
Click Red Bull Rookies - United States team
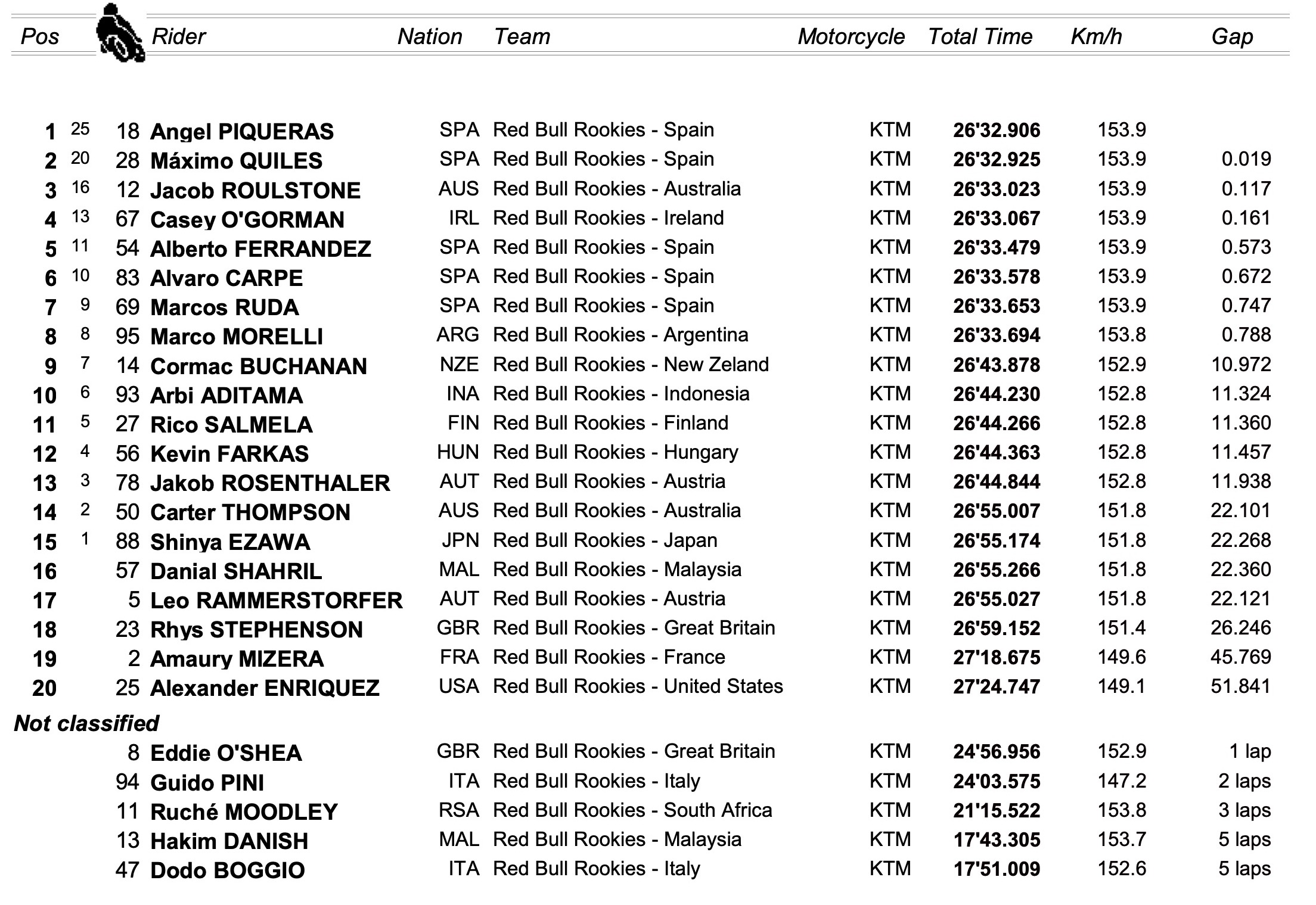[x=638, y=686]
